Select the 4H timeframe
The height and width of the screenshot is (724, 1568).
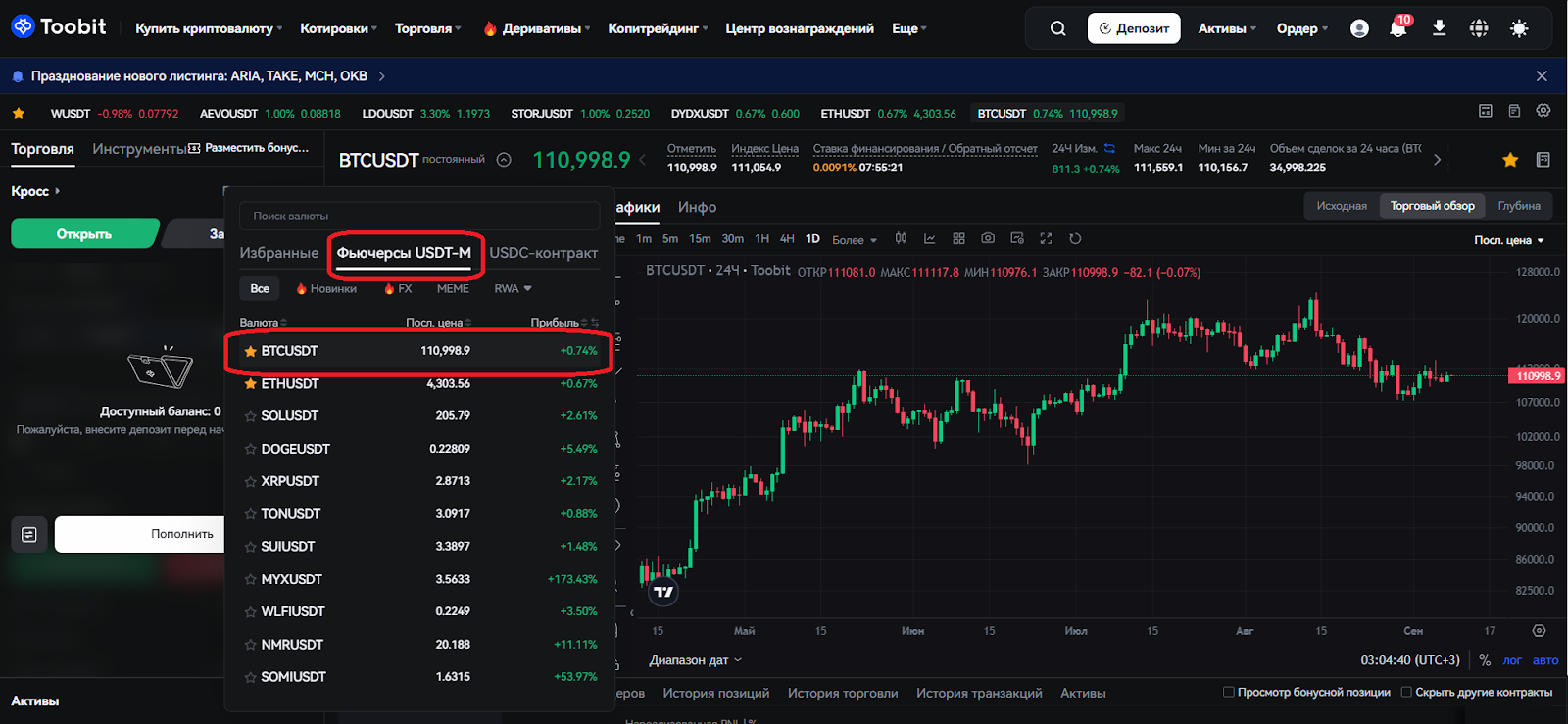point(787,238)
